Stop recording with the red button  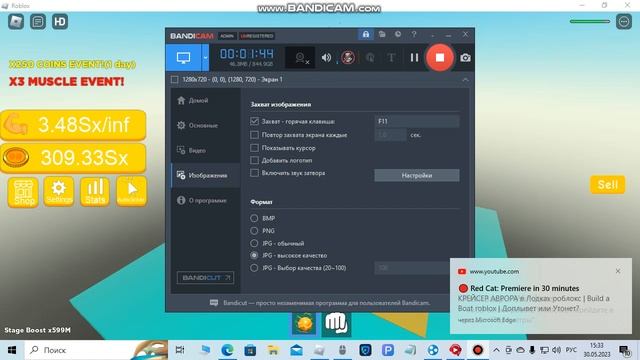click(440, 58)
